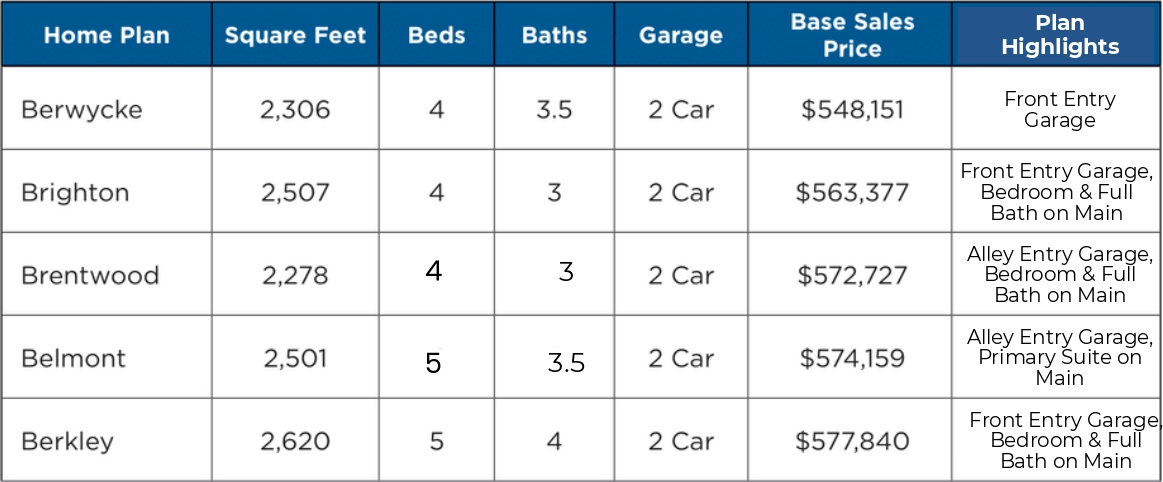
Task: Open the Brighton home plan
Action: point(75,193)
